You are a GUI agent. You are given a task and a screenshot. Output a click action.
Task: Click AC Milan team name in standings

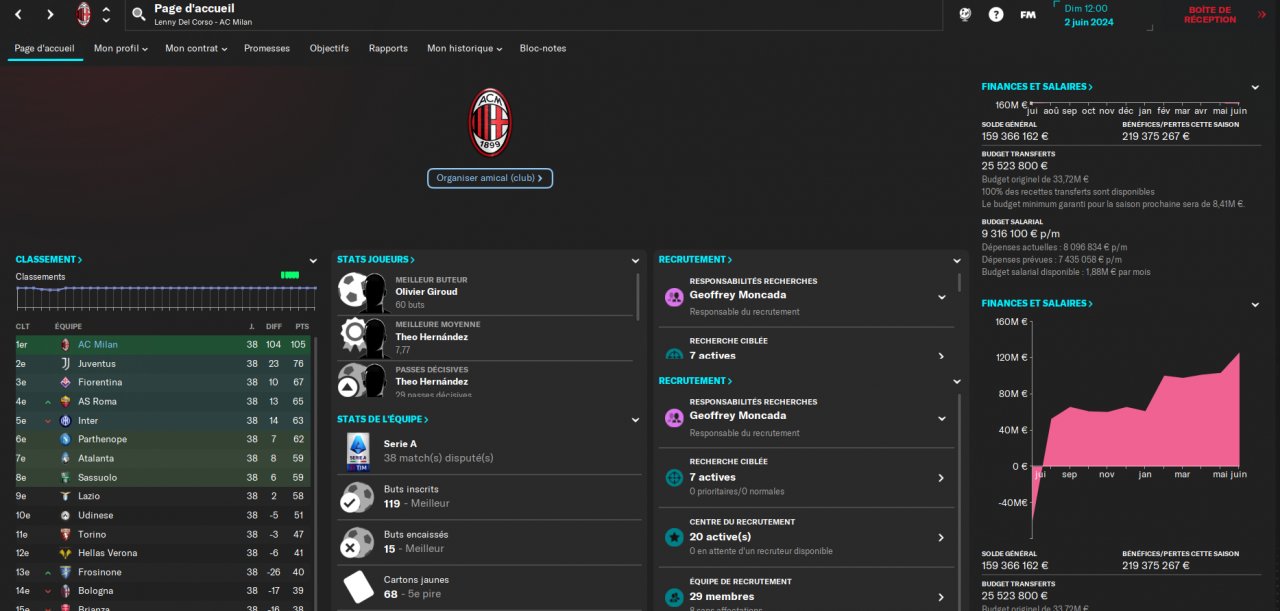tap(98, 345)
